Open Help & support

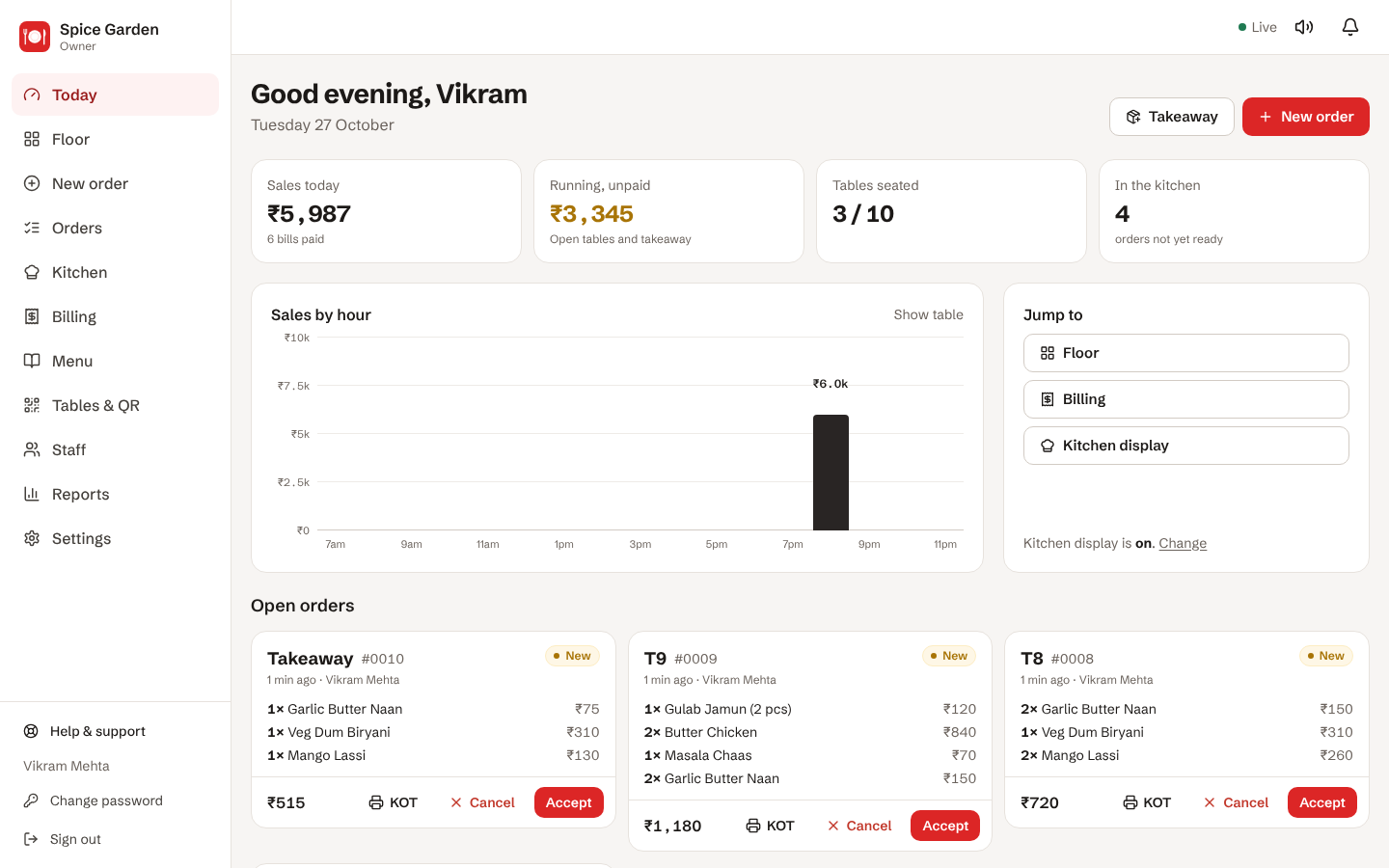[x=116, y=731]
